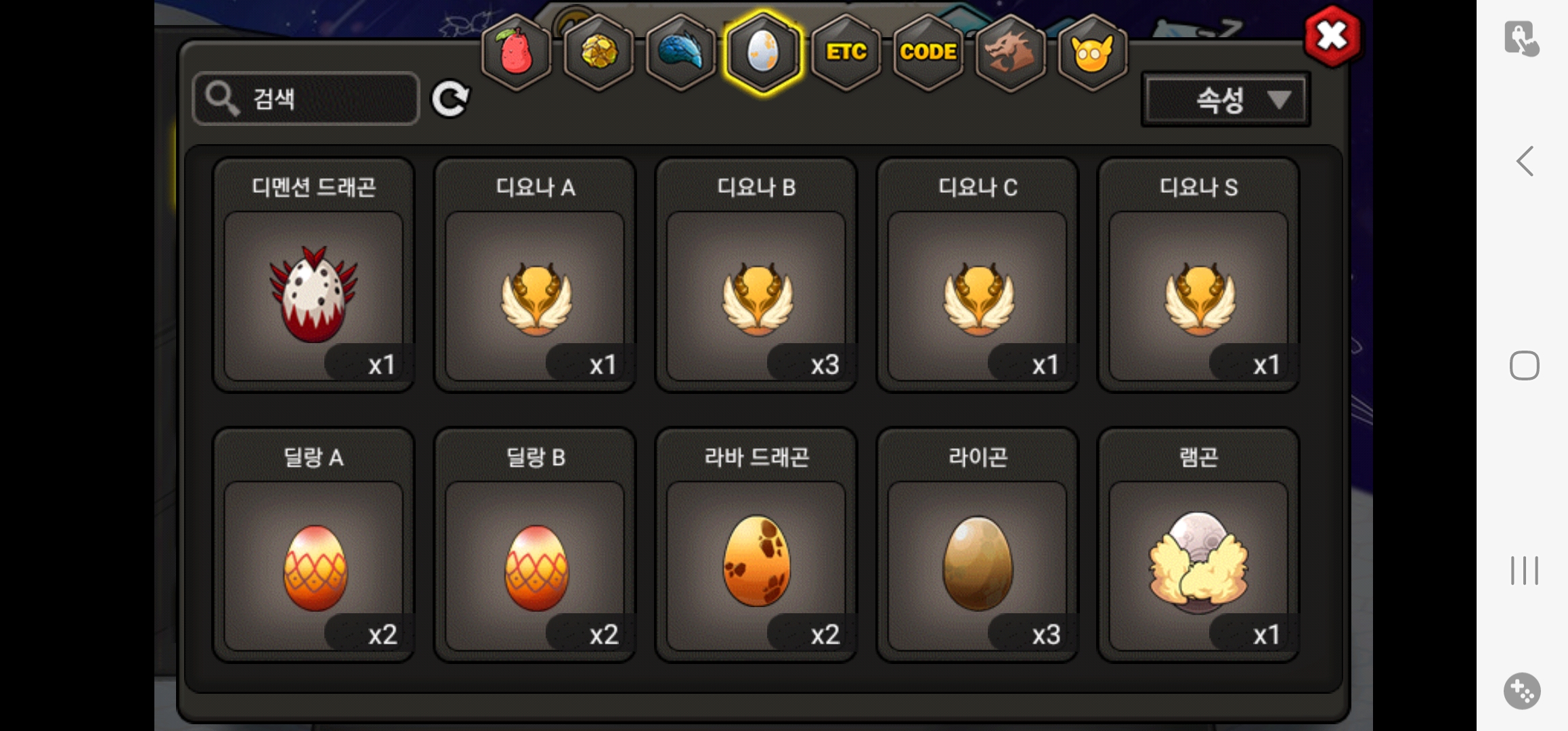Image resolution: width=1568 pixels, height=731 pixels.
Task: Open the brown dragon head category
Action: [x=1009, y=52]
